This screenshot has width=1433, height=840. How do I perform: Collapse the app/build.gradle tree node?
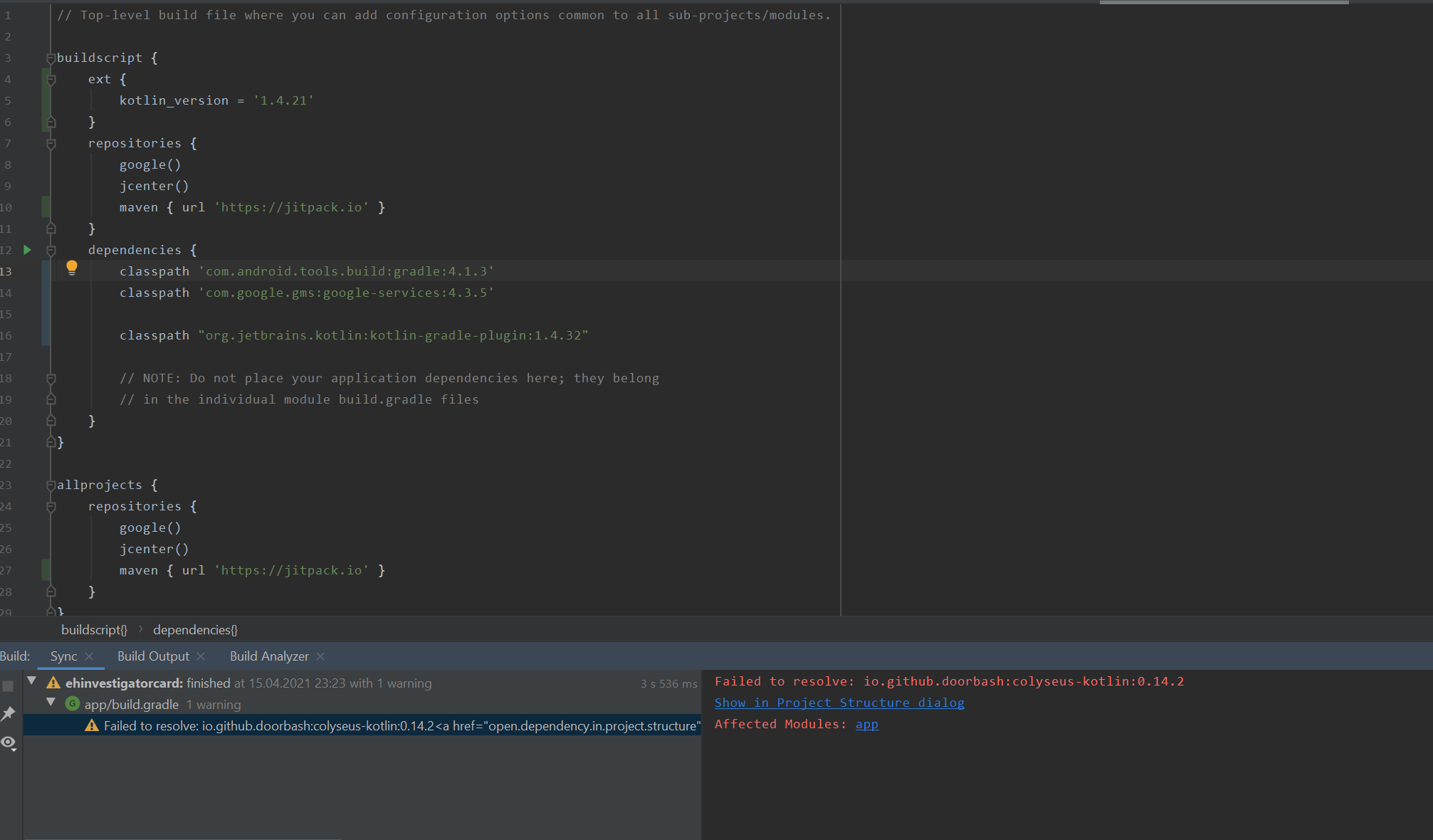tap(51, 700)
